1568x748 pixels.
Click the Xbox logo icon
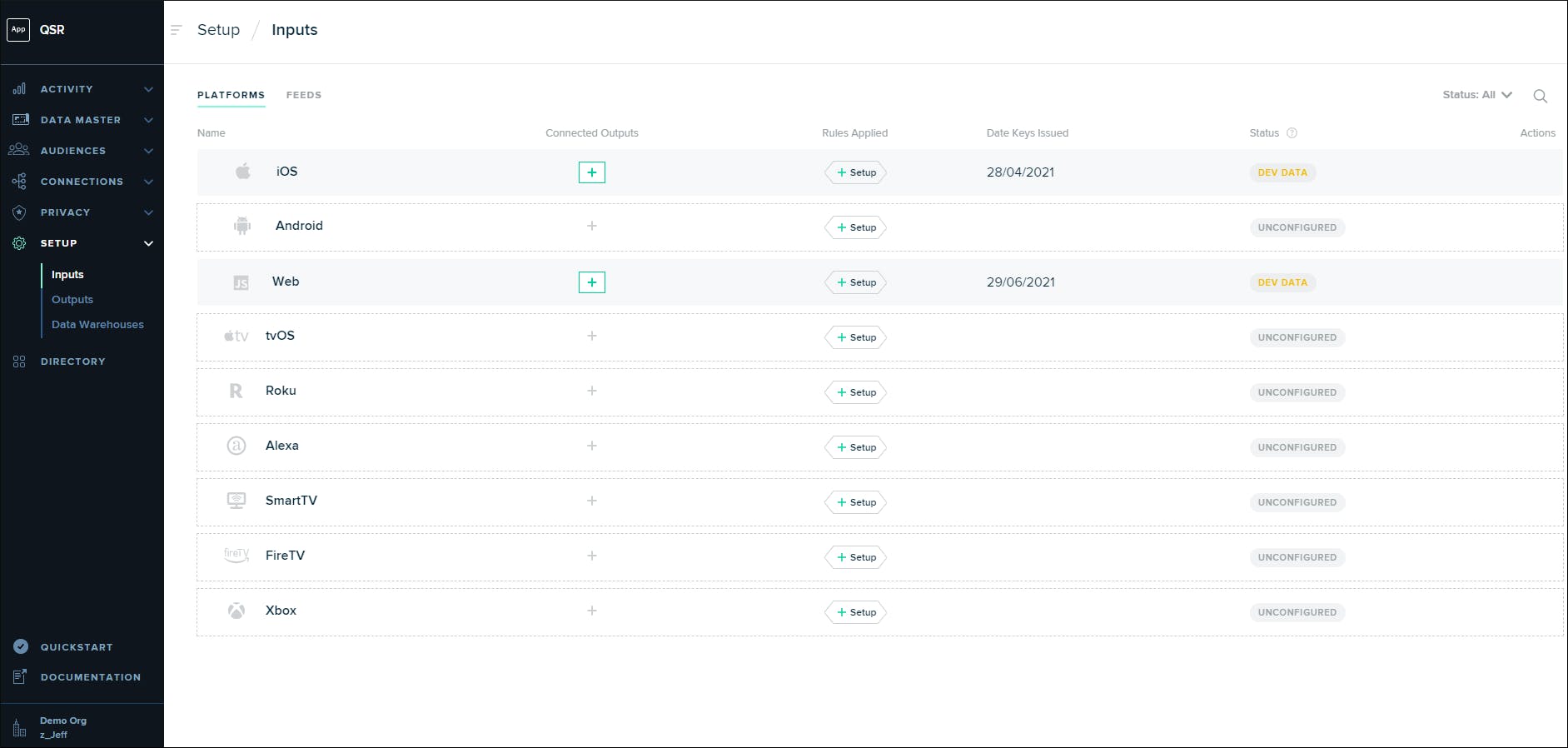click(236, 611)
